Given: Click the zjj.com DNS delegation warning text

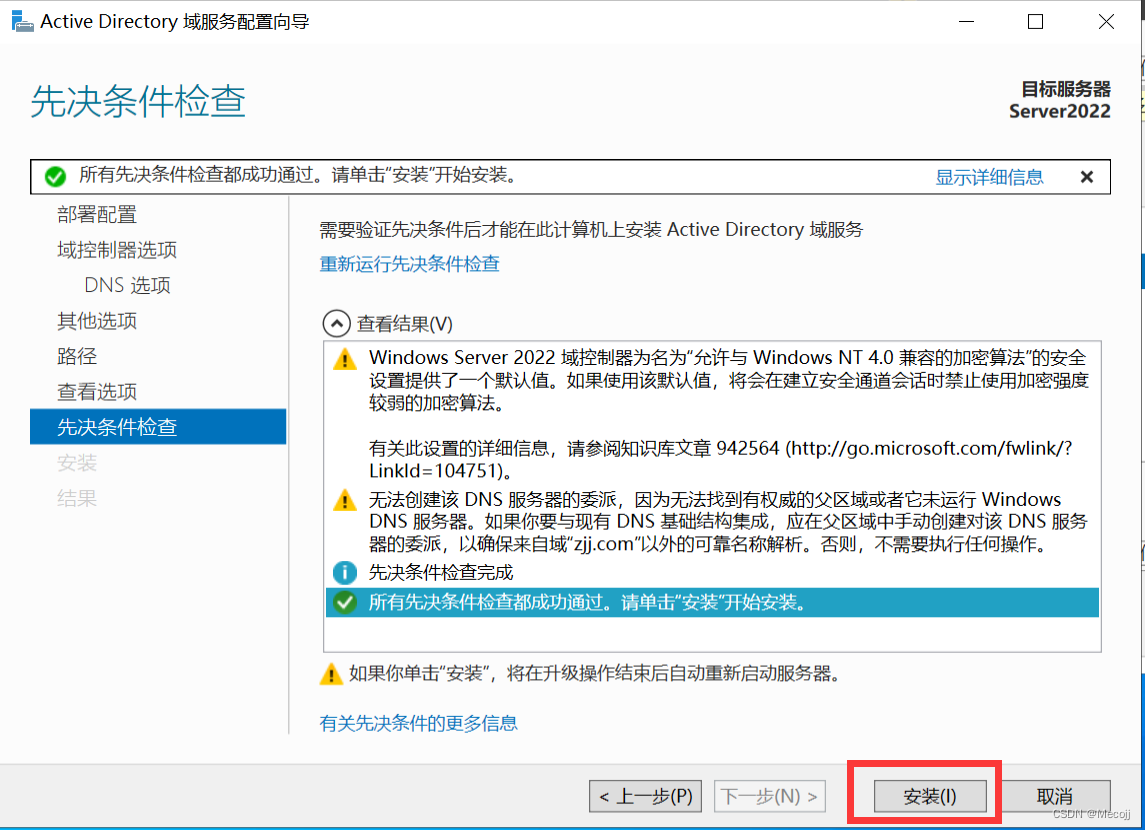Looking at the screenshot, I should (x=729, y=522).
